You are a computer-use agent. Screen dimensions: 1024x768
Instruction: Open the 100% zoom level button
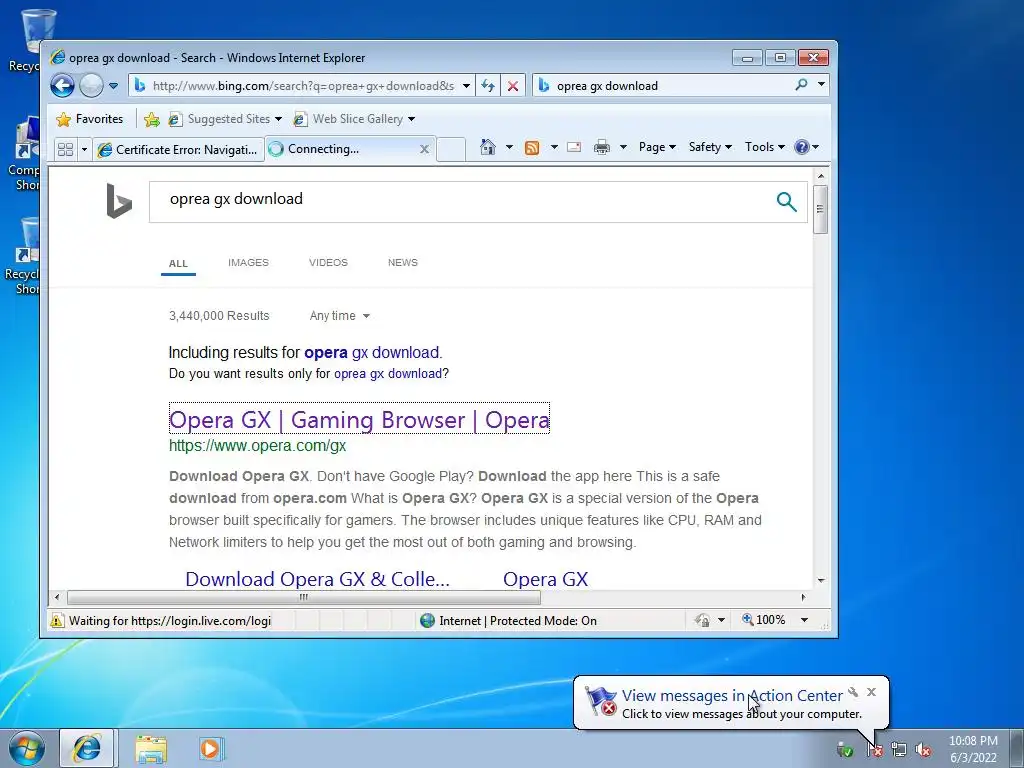coord(763,620)
